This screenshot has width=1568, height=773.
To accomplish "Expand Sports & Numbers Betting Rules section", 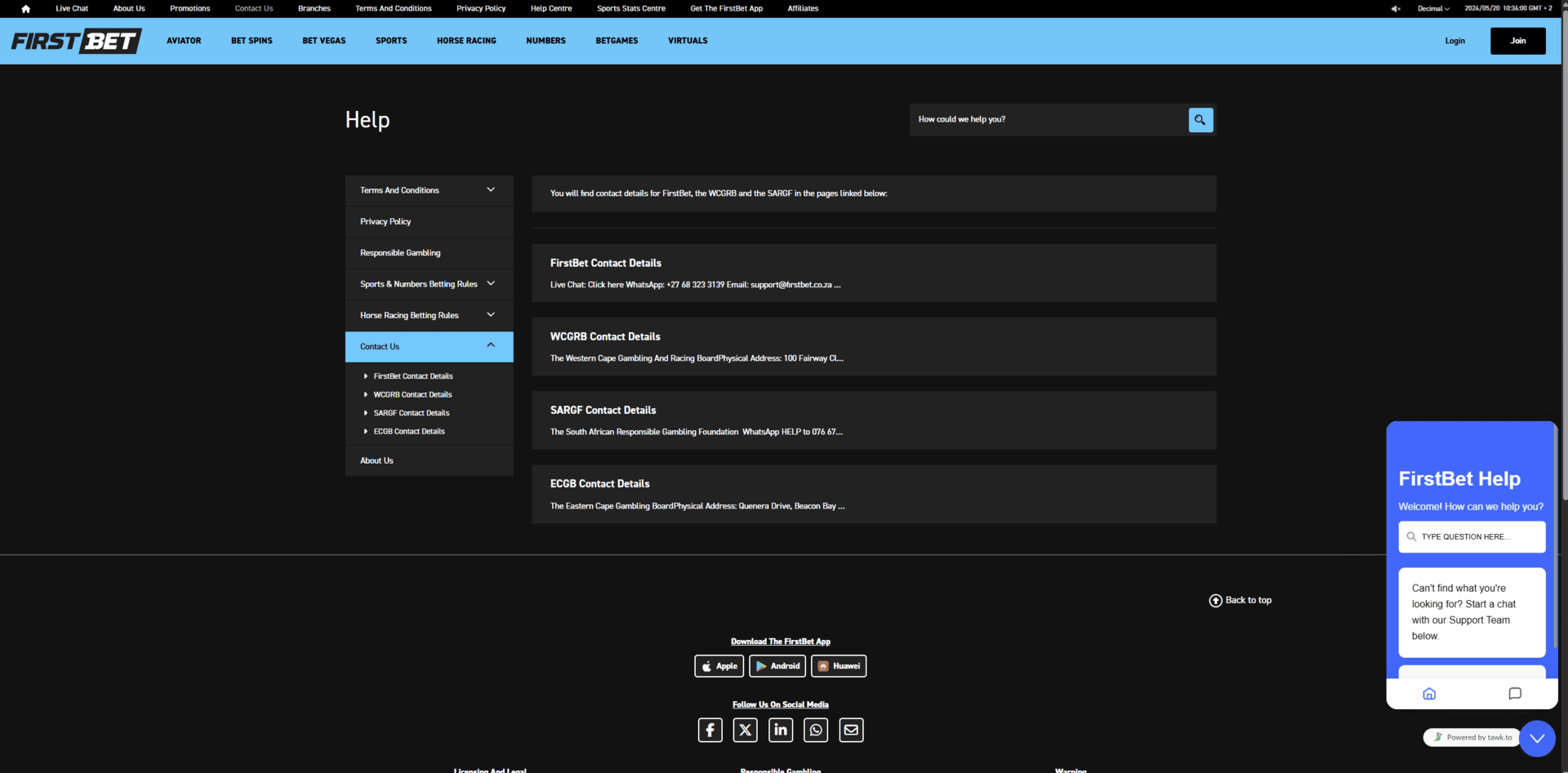I will 430,284.
